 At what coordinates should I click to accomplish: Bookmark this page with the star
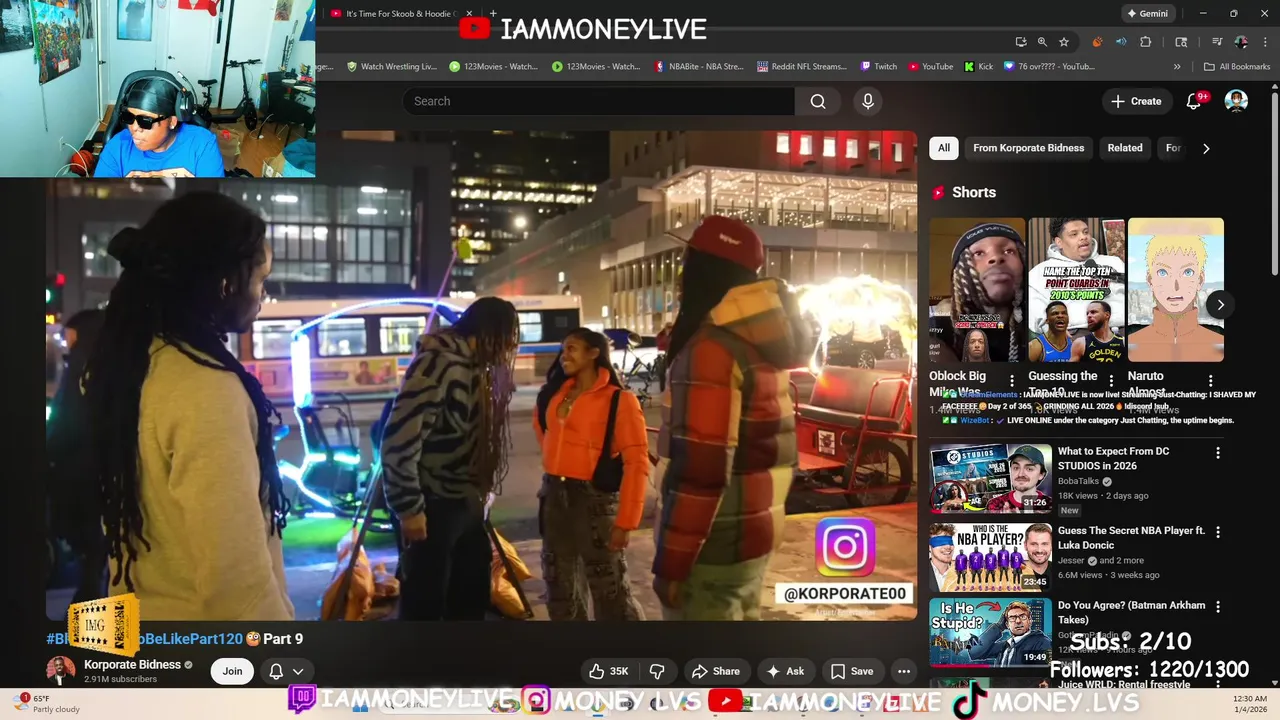pos(1064,42)
